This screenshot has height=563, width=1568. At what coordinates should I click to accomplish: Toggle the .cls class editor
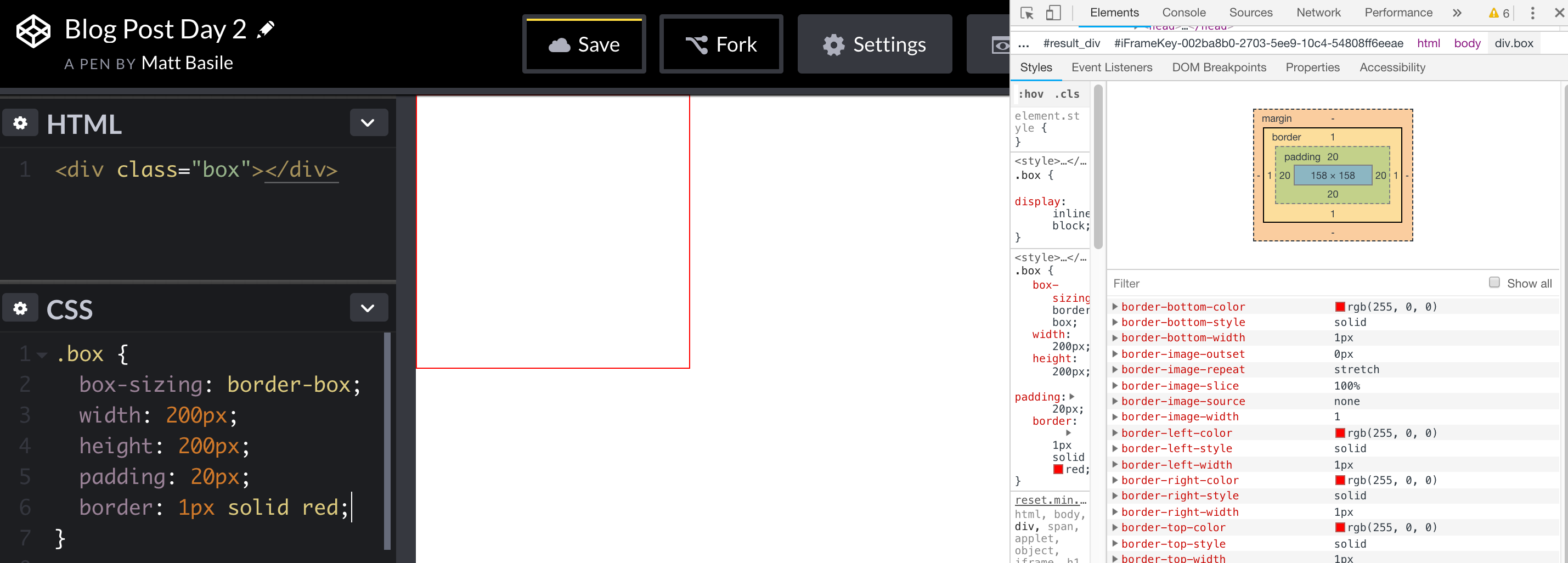pyautogui.click(x=1067, y=94)
